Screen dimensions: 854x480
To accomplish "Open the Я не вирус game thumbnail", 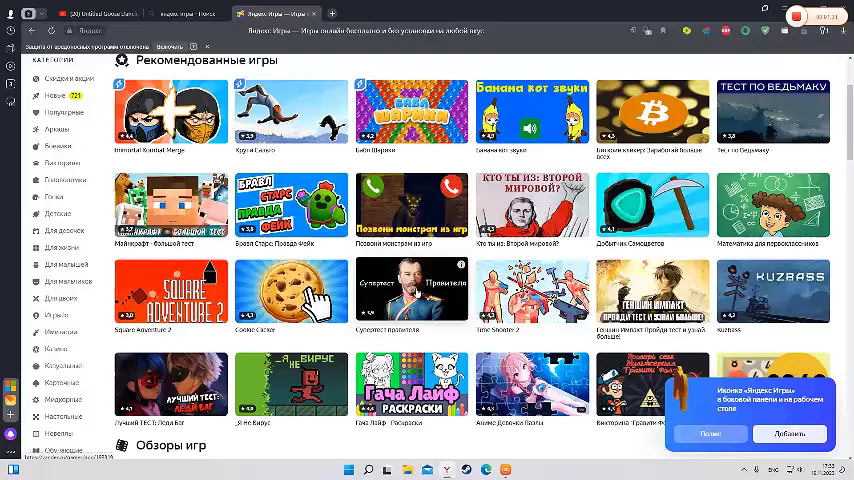I will [291, 384].
